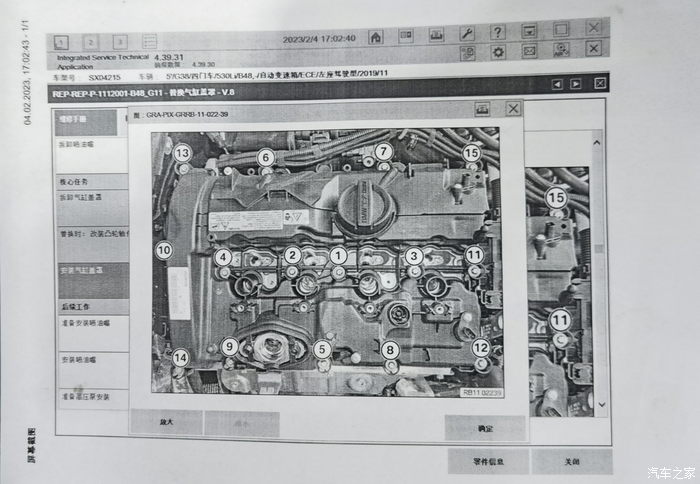Click the background document scrollbar thumb

click(x=599, y=249)
